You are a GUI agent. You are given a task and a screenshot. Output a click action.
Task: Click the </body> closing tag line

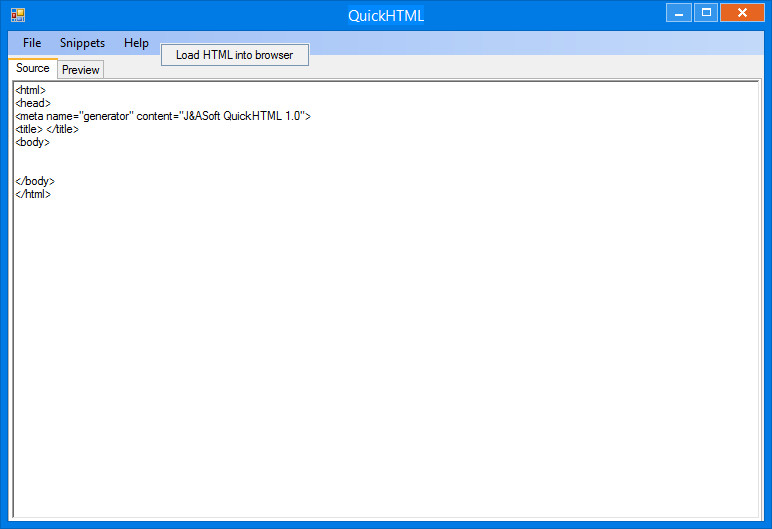(x=35, y=181)
